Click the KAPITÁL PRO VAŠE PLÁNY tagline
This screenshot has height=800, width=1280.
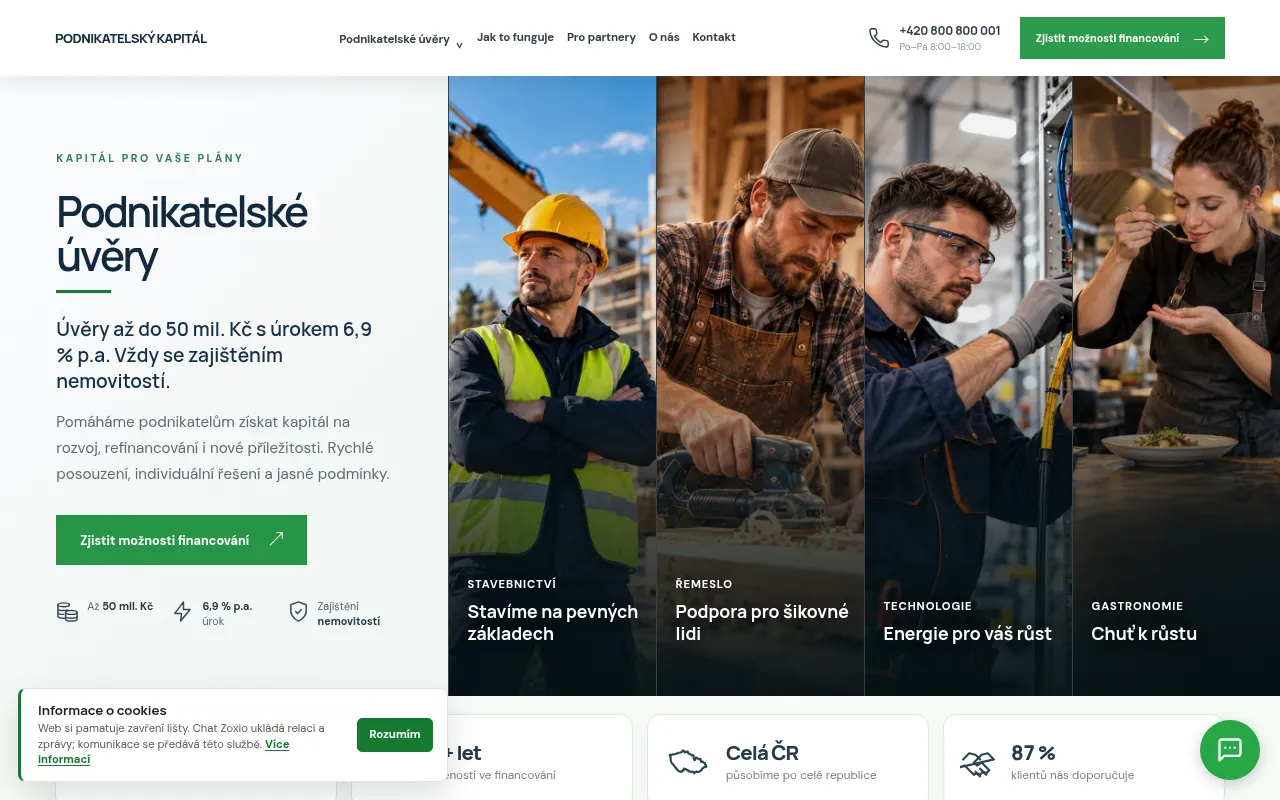[x=150, y=158]
